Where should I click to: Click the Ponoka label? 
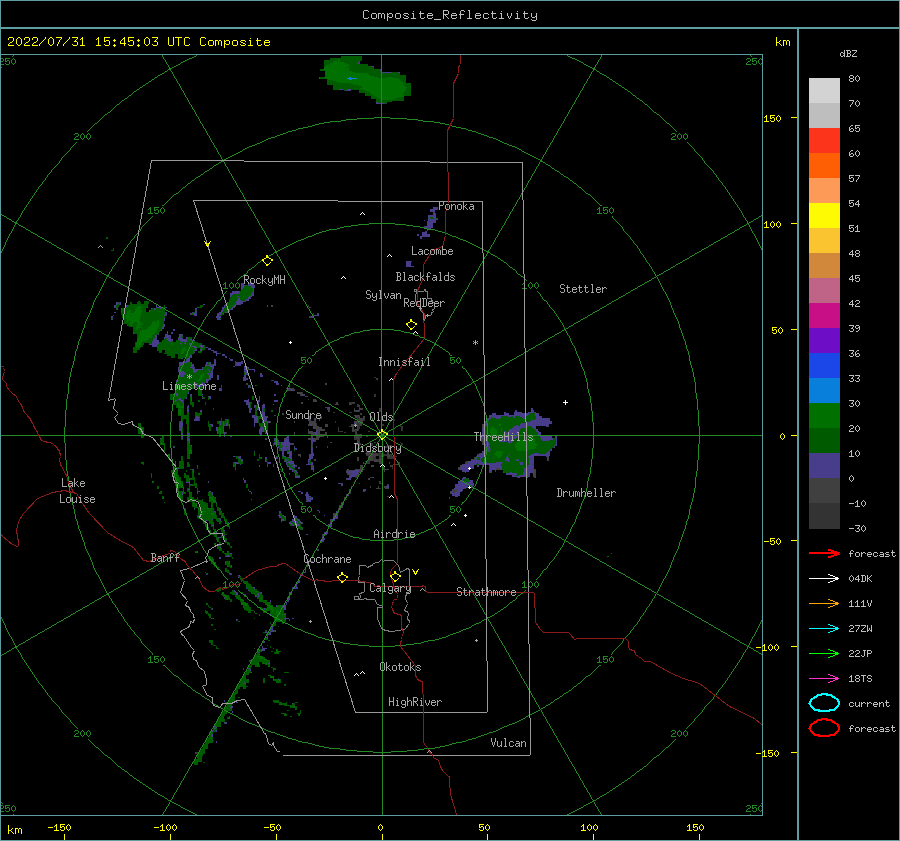pos(456,206)
